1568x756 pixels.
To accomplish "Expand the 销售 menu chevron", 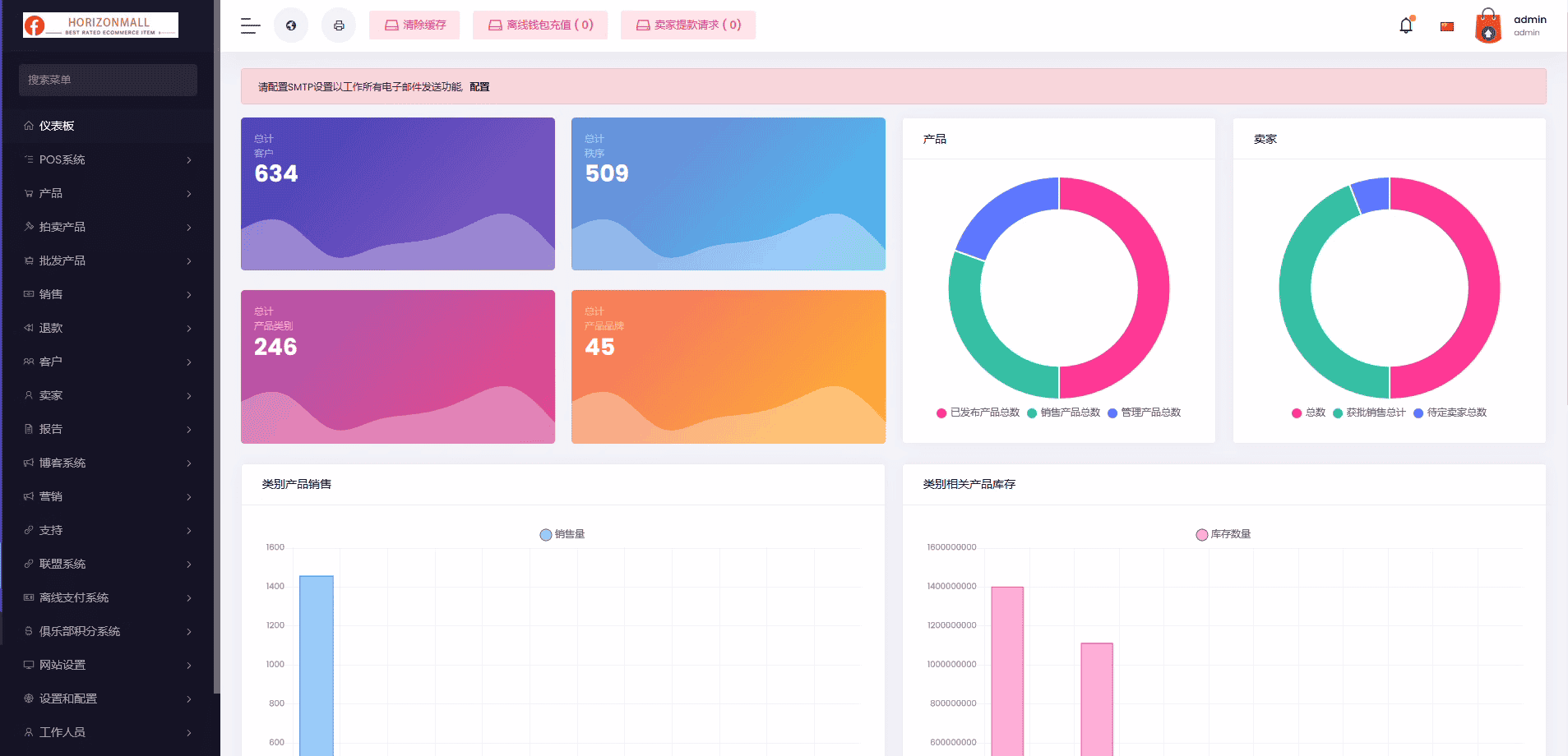I will 189,295.
